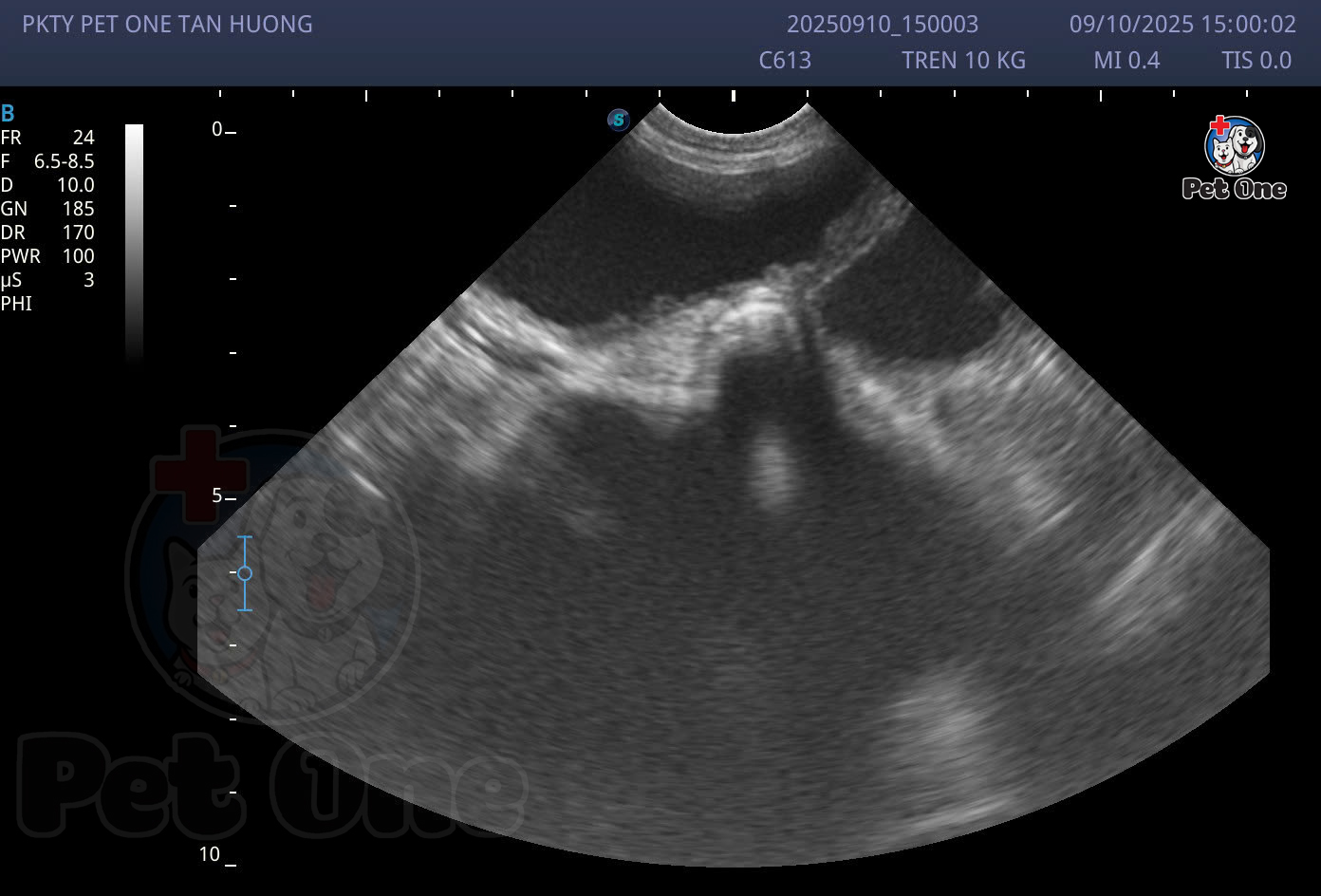Image resolution: width=1321 pixels, height=896 pixels.
Task: Select the F 6.5-8.5 frequency setting
Action: point(47,161)
